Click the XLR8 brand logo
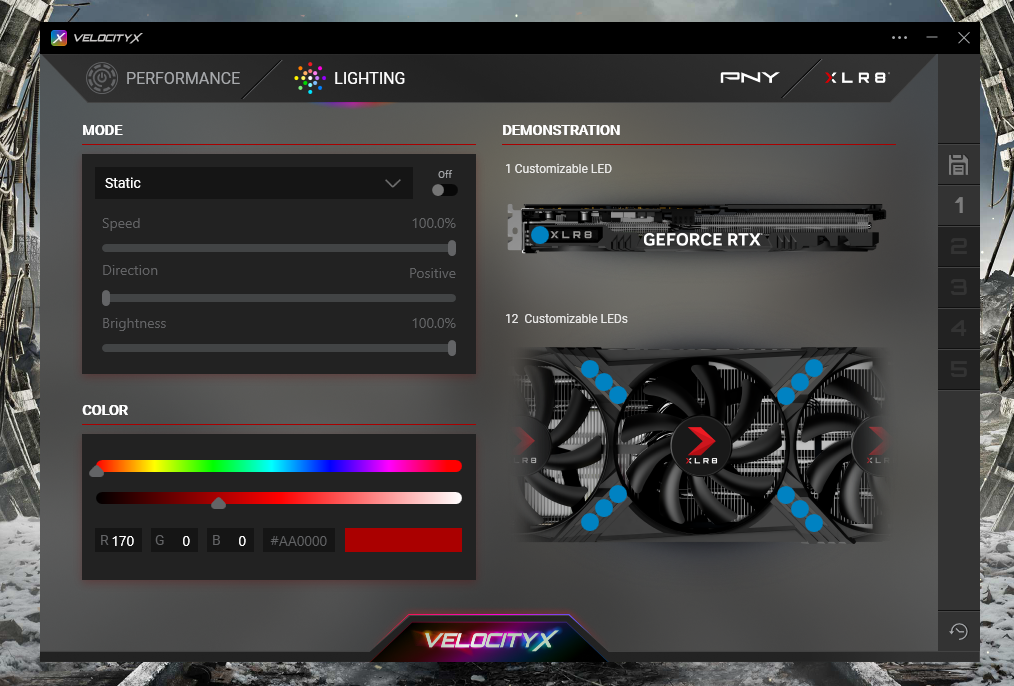 857,78
